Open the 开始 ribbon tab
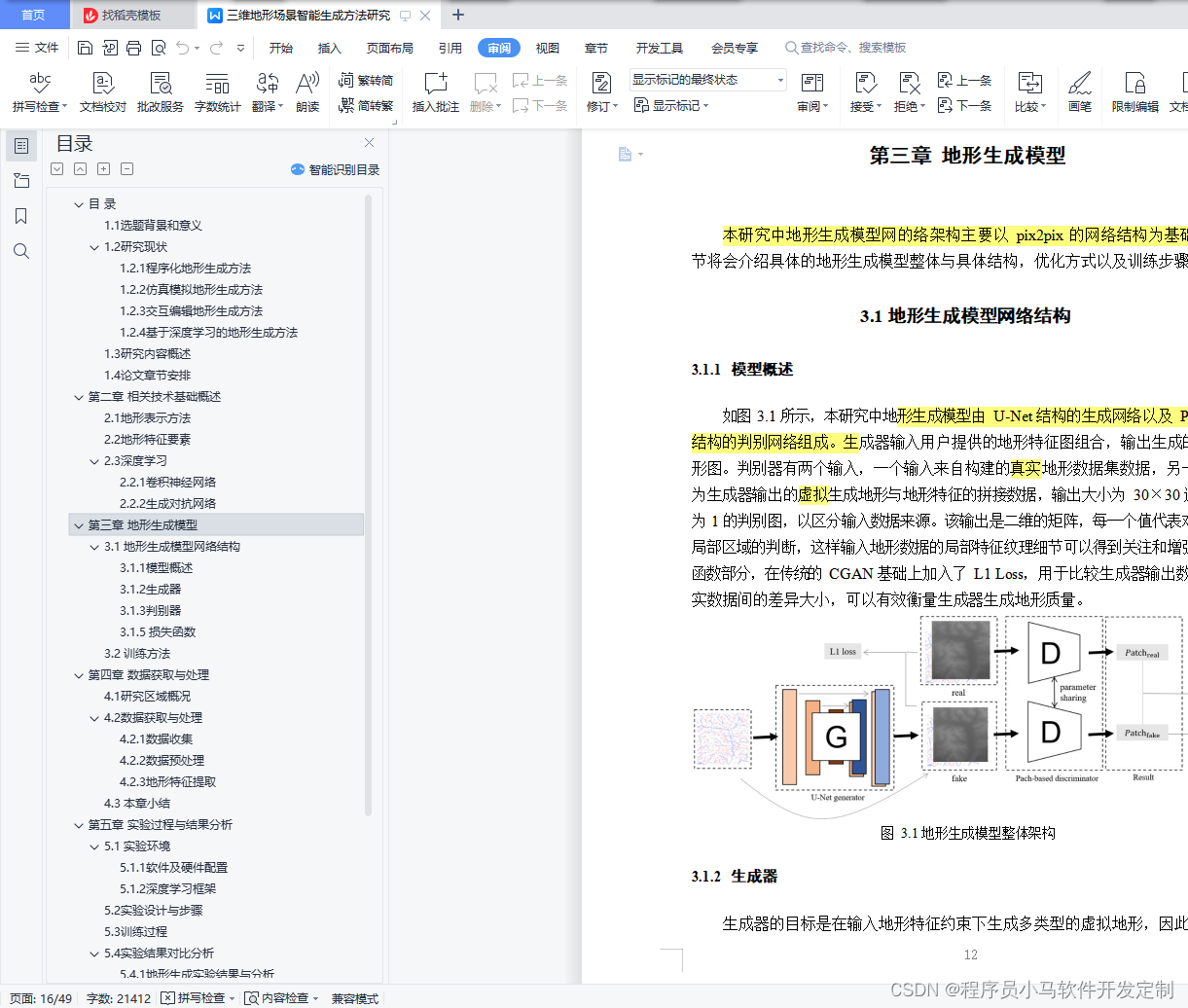 tap(281, 48)
